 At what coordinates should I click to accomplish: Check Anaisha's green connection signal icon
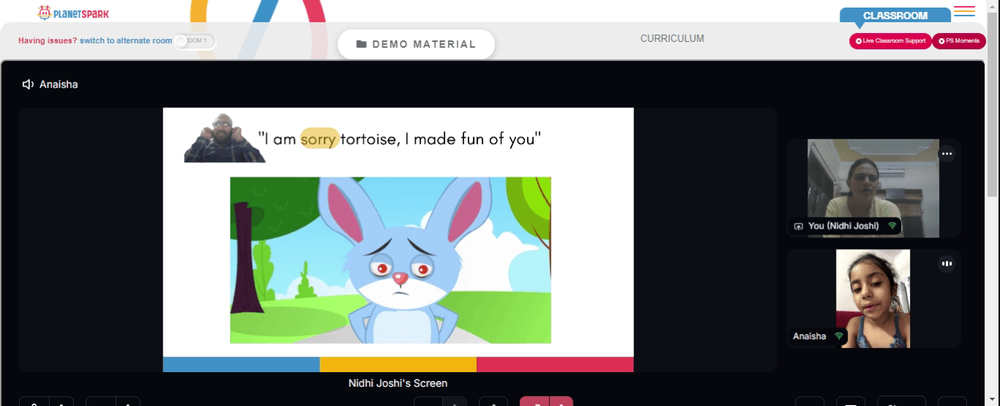(839, 336)
